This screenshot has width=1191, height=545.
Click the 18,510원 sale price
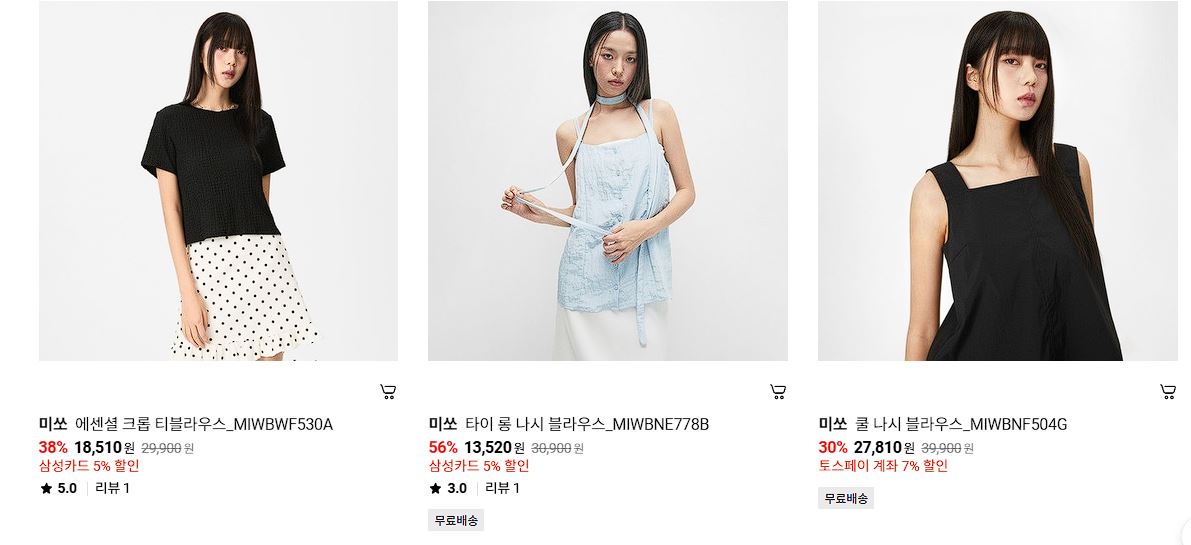[104, 448]
